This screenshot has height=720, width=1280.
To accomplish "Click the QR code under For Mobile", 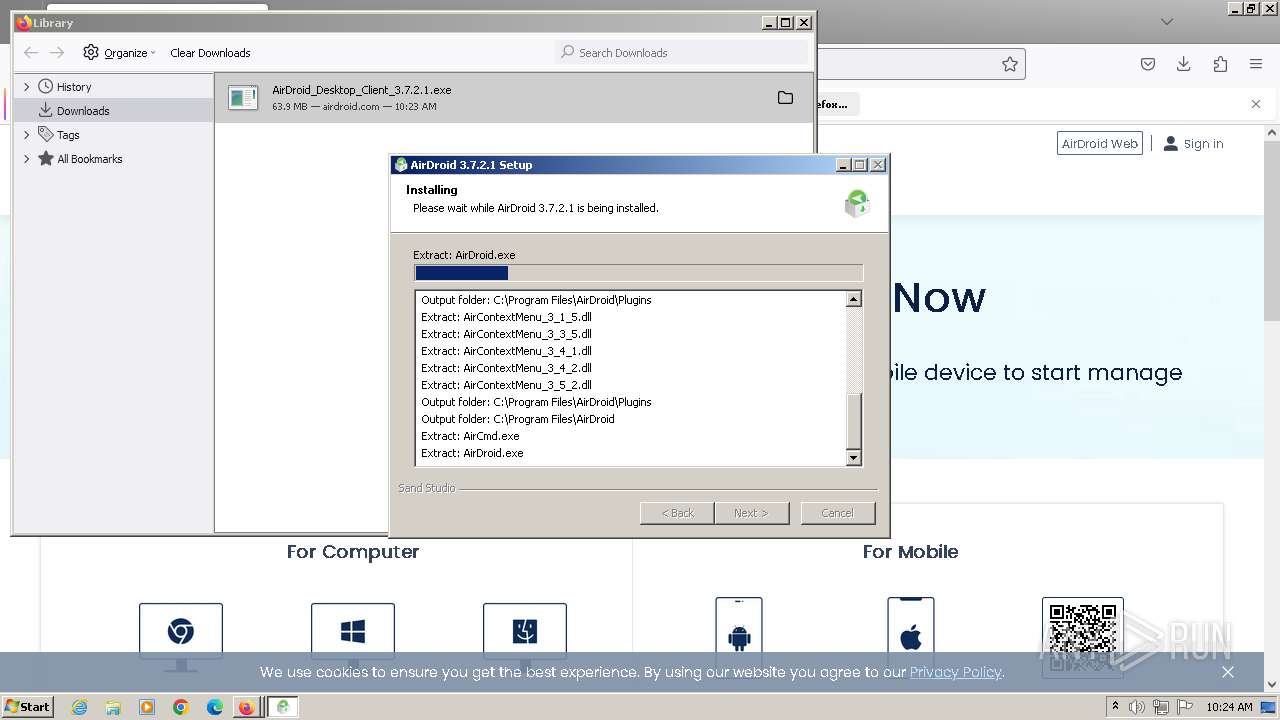I will pos(1083,636).
